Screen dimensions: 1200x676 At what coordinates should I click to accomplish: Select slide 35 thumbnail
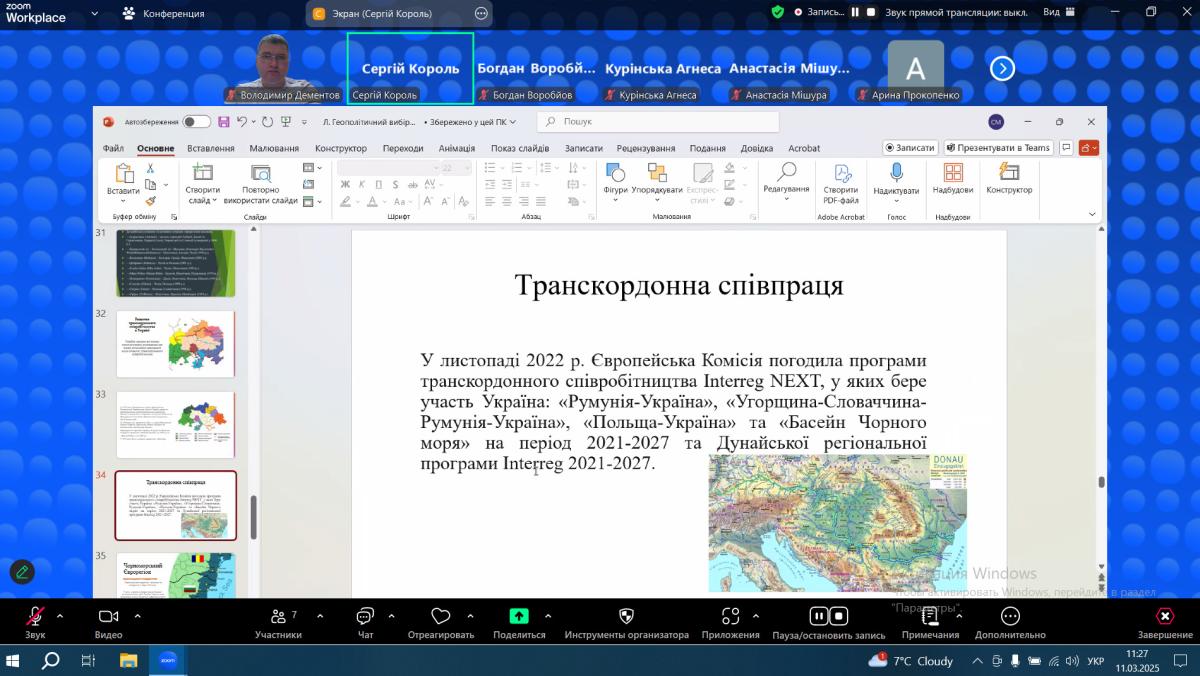coord(176,575)
